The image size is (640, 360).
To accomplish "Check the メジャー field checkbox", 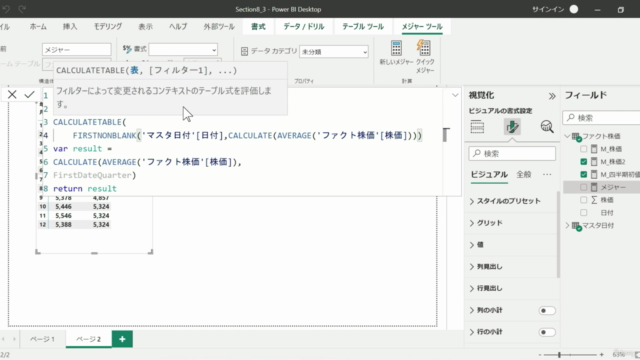I will (584, 187).
